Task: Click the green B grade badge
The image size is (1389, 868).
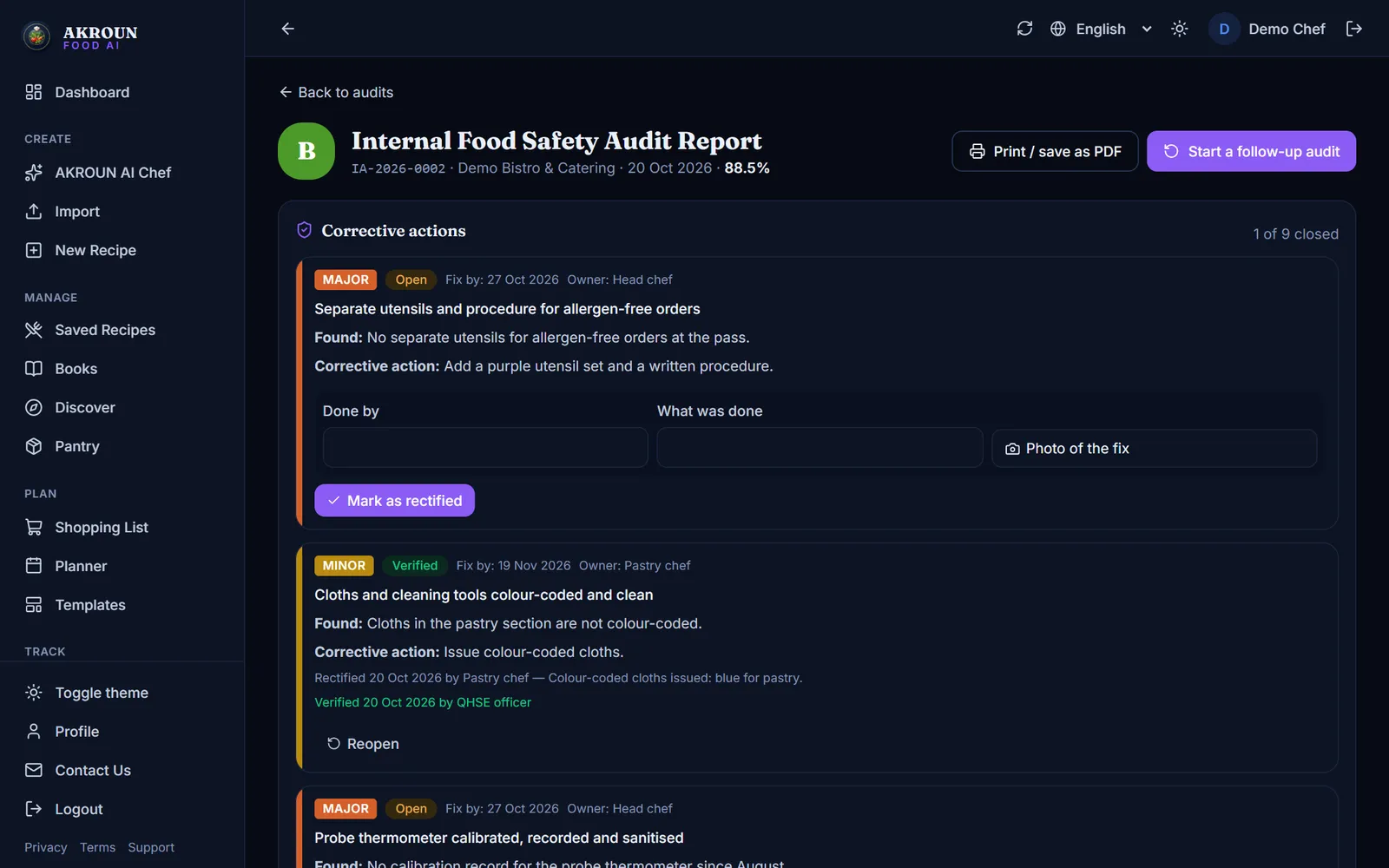Action: click(306, 151)
